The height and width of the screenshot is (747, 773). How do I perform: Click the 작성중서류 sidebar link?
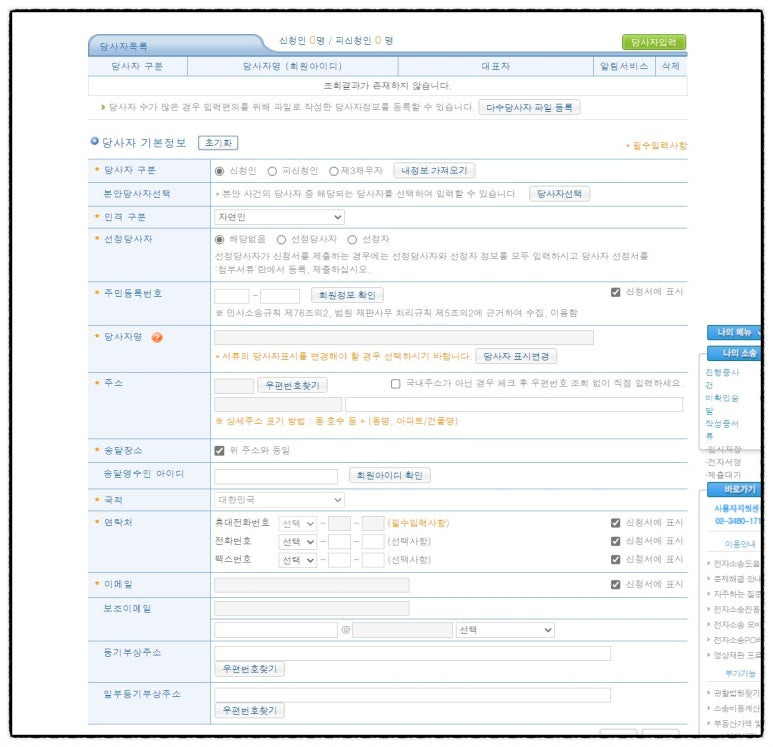[722, 429]
